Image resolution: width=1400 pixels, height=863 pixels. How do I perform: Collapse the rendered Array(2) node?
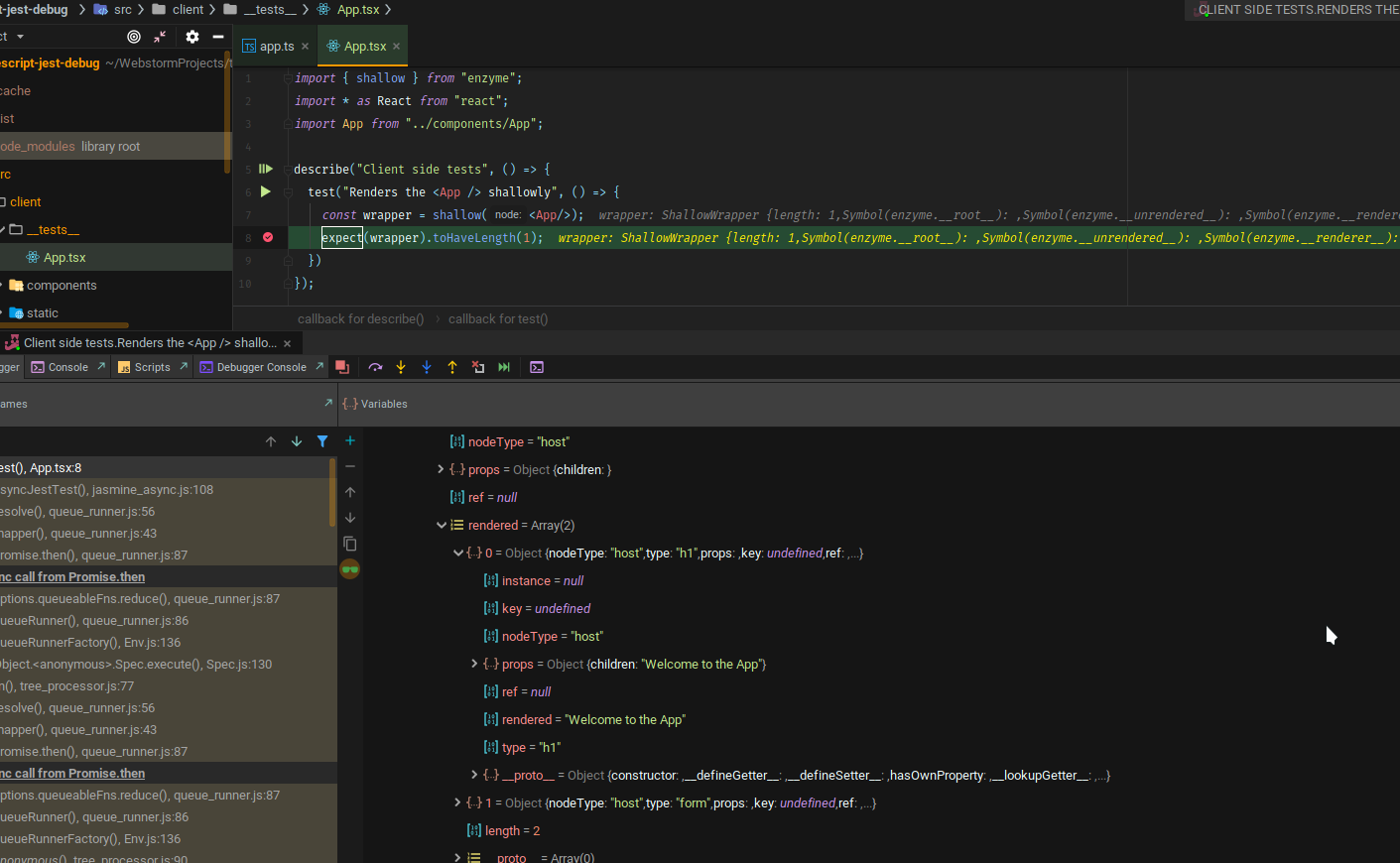tap(442, 525)
